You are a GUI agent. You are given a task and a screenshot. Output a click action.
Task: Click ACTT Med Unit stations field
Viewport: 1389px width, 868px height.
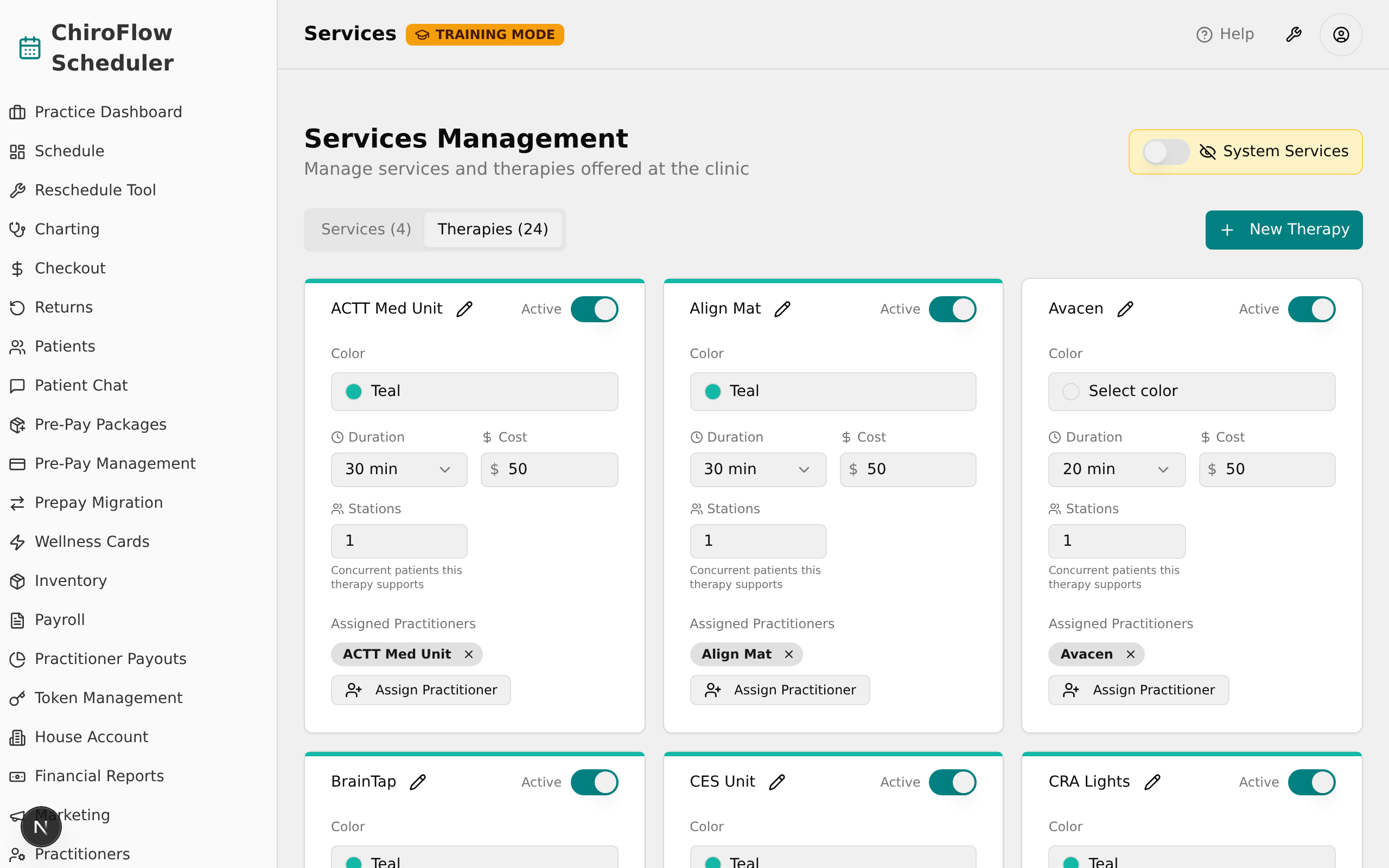click(x=399, y=541)
